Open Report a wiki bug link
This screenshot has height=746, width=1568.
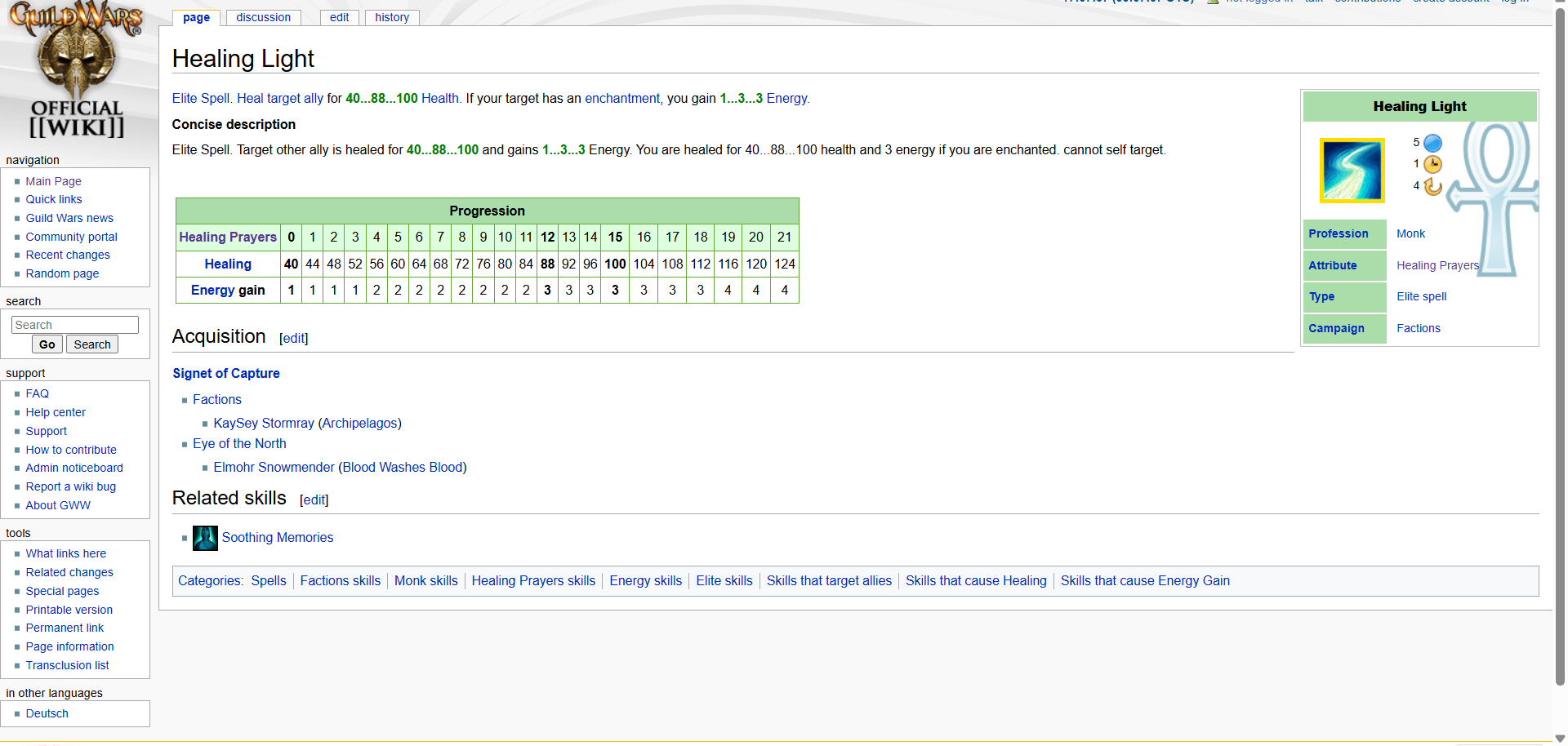71,486
